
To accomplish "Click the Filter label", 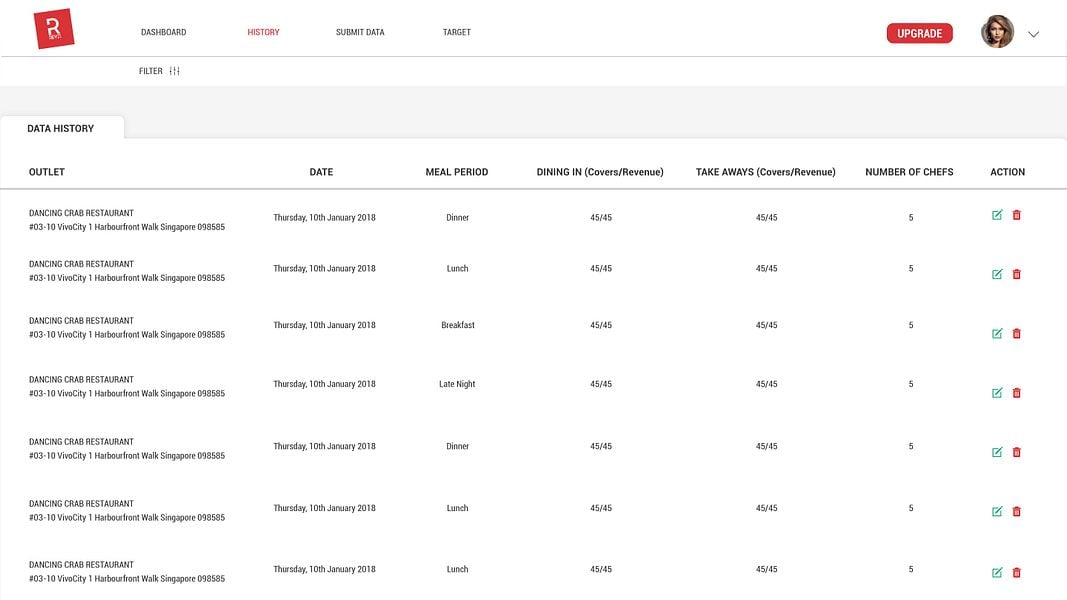I will tap(150, 71).
